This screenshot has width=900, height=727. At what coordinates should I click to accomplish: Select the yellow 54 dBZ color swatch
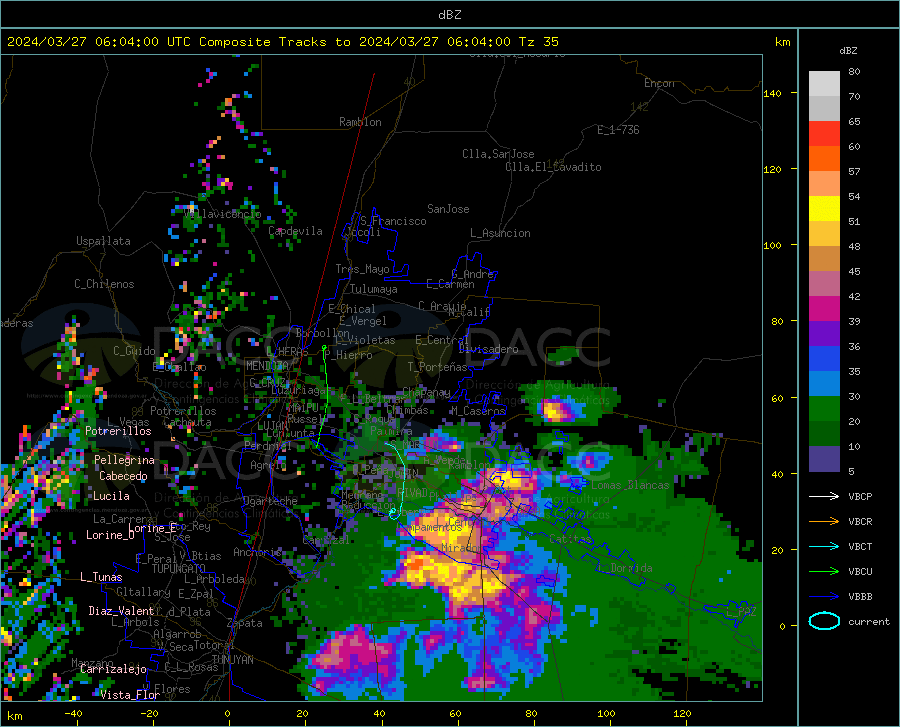(x=824, y=208)
